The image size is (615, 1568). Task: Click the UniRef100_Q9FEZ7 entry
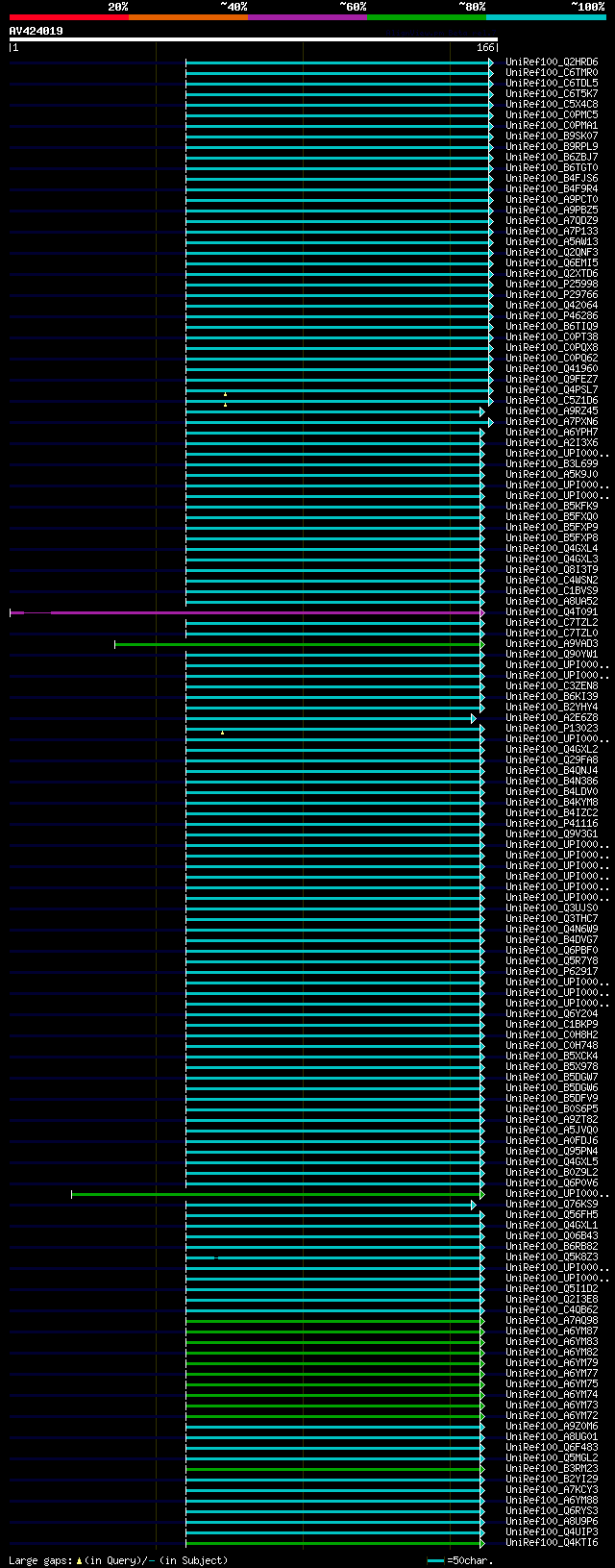tap(552, 380)
